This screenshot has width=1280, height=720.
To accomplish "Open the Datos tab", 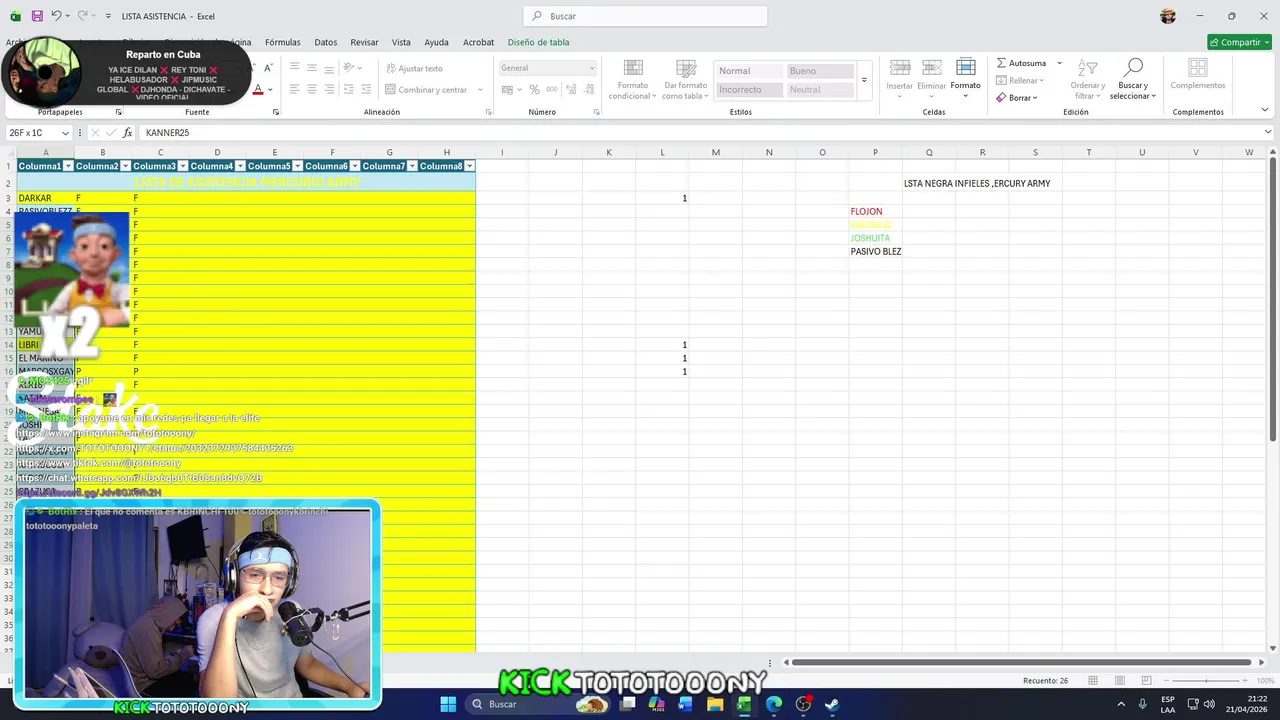I will click(x=326, y=42).
